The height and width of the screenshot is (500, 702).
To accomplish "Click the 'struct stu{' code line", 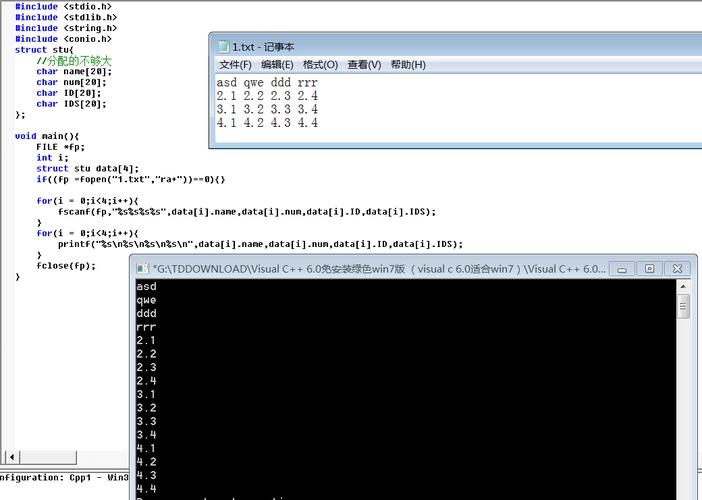I will pos(44,50).
